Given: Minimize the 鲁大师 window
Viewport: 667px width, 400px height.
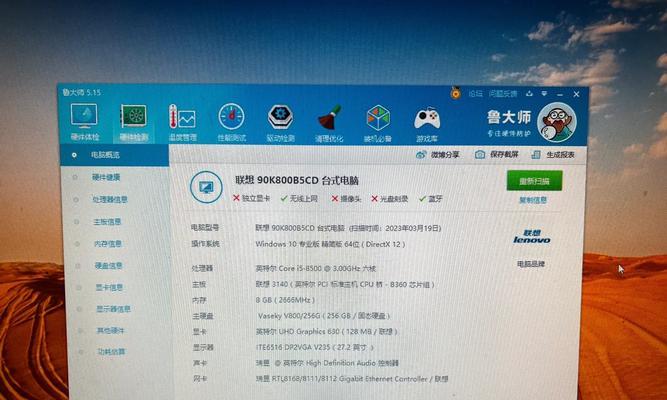Looking at the screenshot, I should [x=560, y=94].
